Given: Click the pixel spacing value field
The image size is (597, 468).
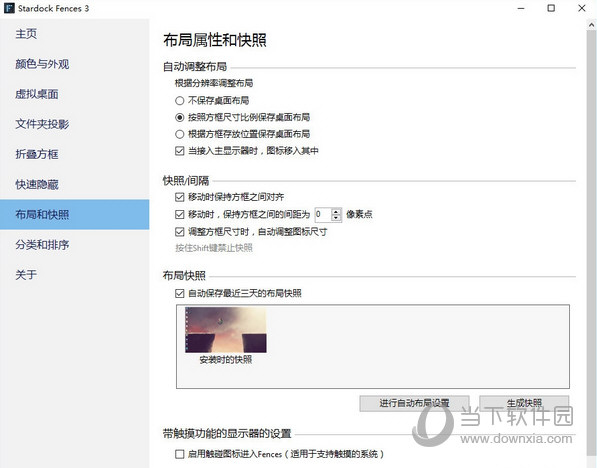Looking at the screenshot, I should tap(322, 214).
